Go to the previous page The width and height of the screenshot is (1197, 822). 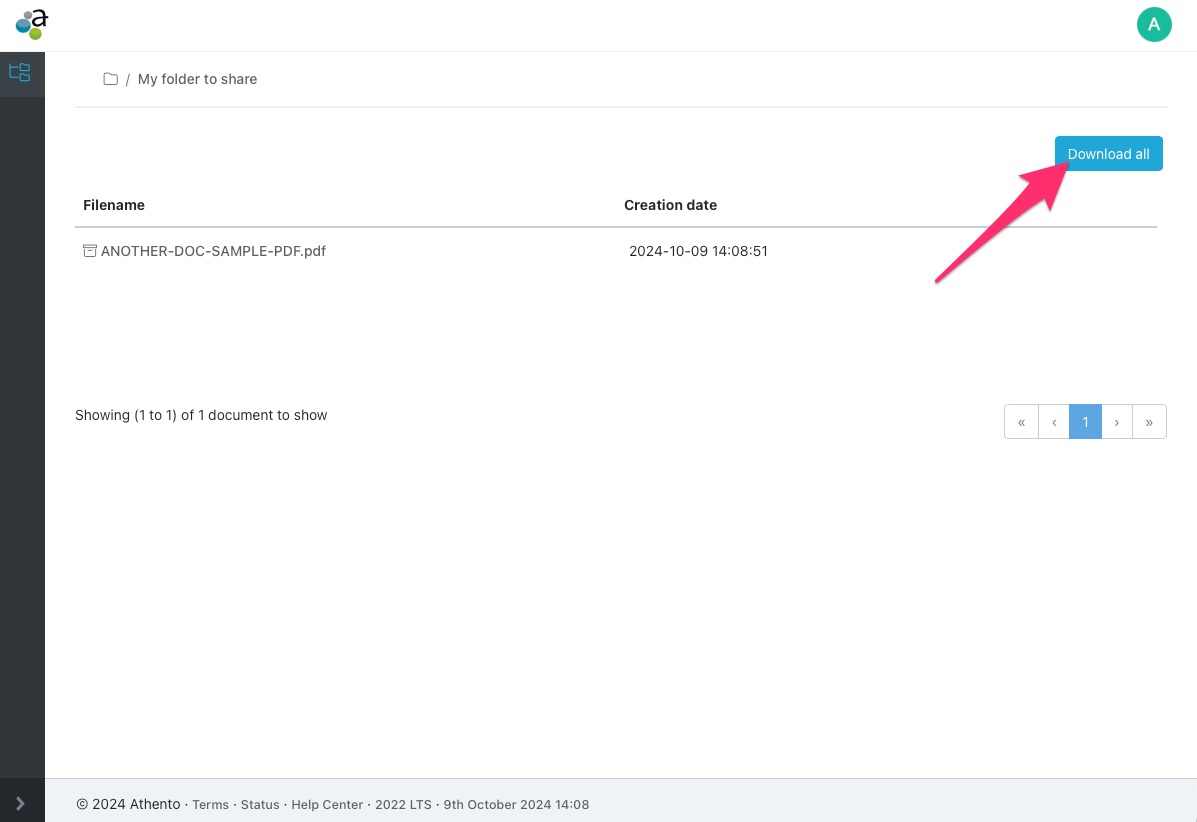tap(1054, 422)
